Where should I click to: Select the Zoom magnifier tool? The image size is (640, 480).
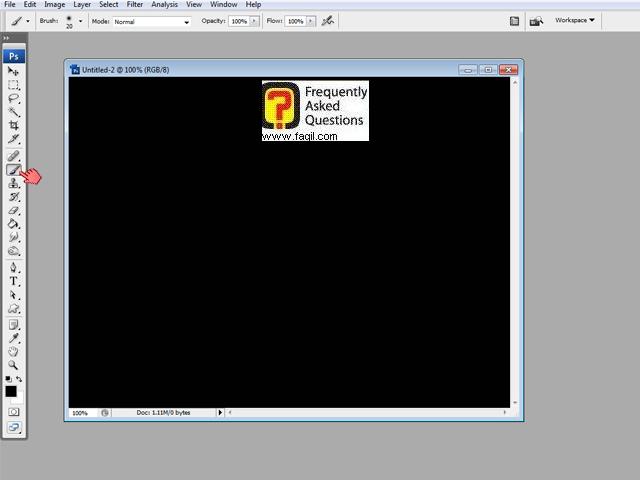pos(14,365)
